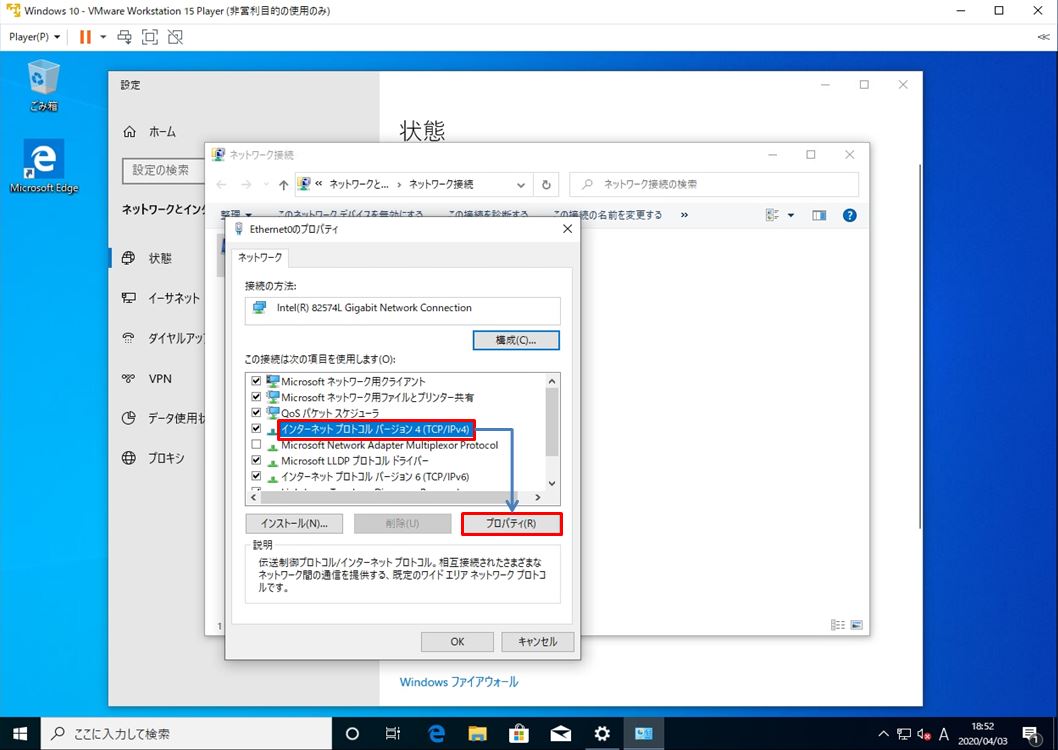Open Microsoft Store from the taskbar
Screen dimensions: 1058x750
[519, 733]
